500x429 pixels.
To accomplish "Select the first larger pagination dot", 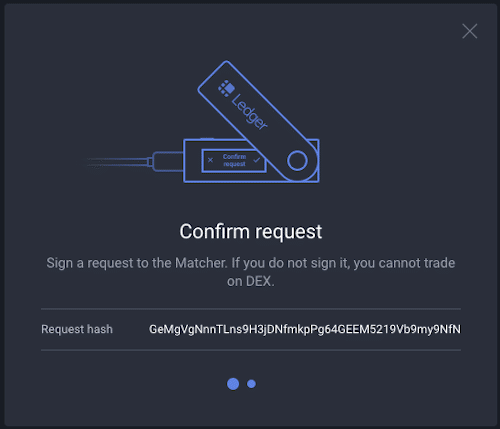I will [233, 384].
